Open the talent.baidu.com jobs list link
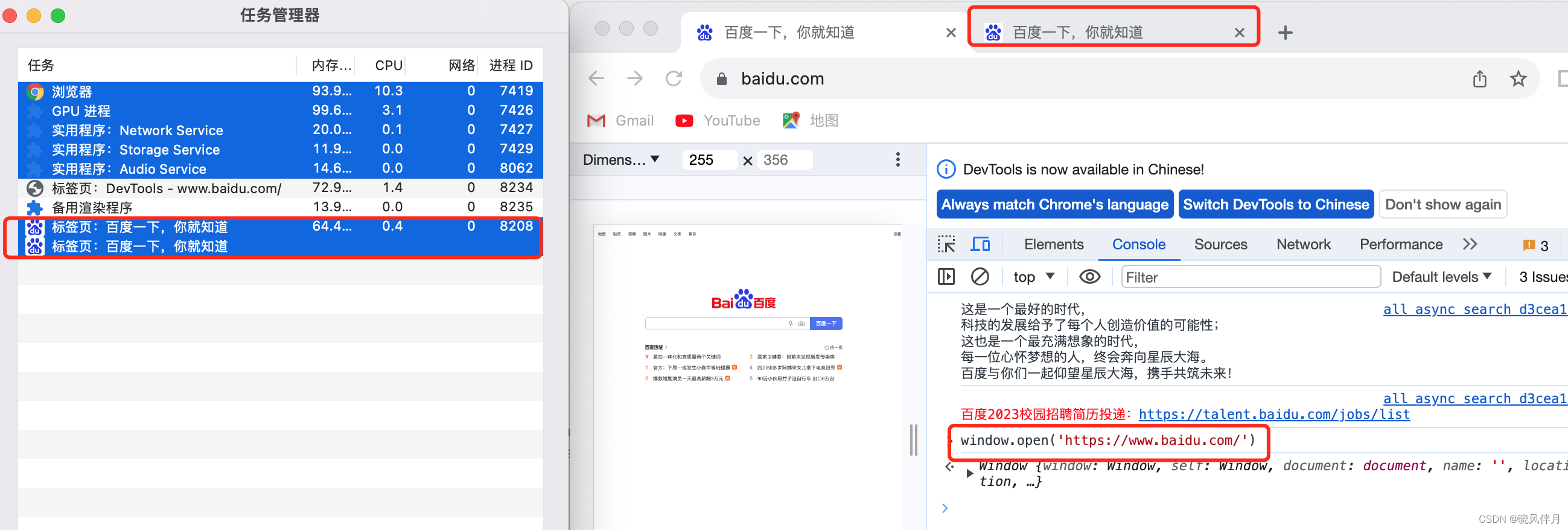This screenshot has height=530, width=1568. click(1273, 414)
